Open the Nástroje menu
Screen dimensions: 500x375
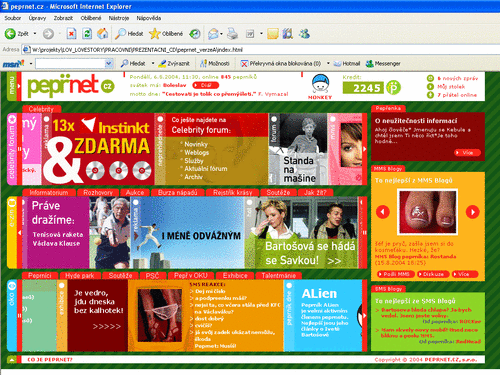point(119,18)
